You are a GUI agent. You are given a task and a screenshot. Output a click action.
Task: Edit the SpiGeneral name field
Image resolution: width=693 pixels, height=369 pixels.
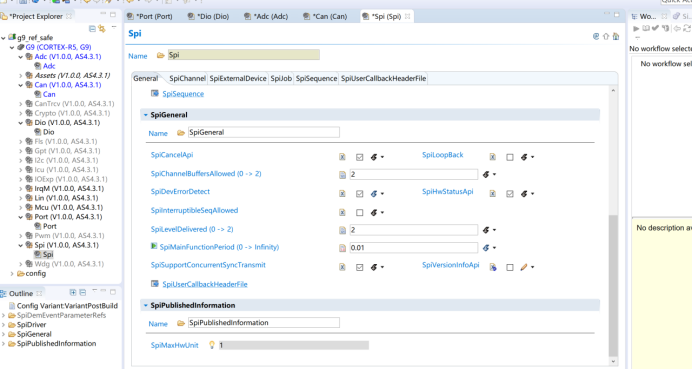[263, 132]
